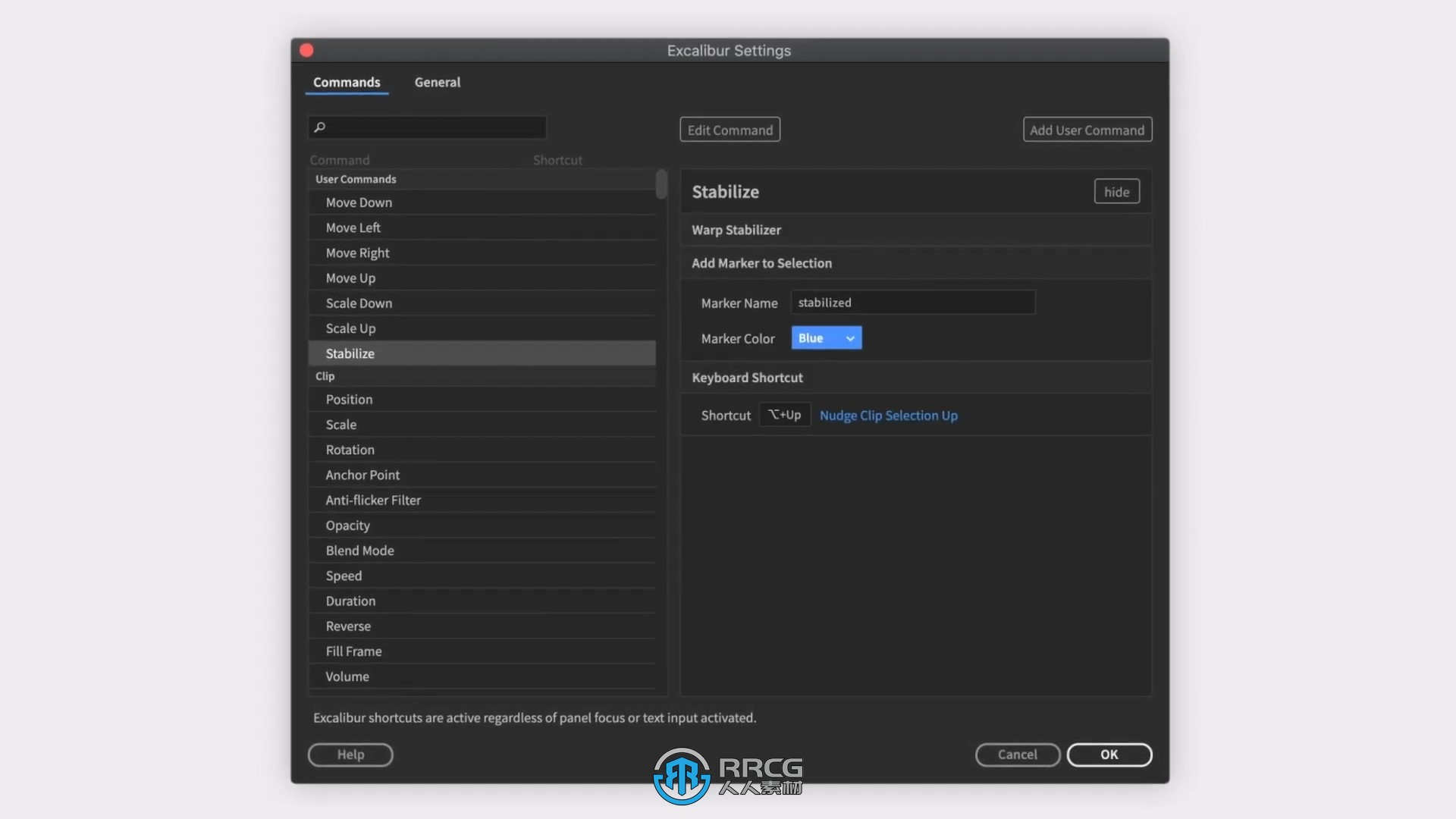Select the Rotation command
Image resolution: width=1456 pixels, height=819 pixels.
[482, 449]
